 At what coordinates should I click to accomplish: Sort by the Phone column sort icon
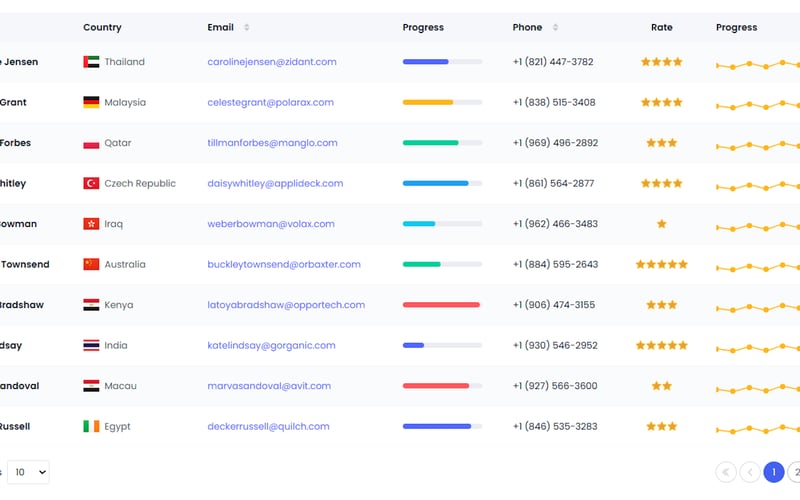click(x=555, y=28)
